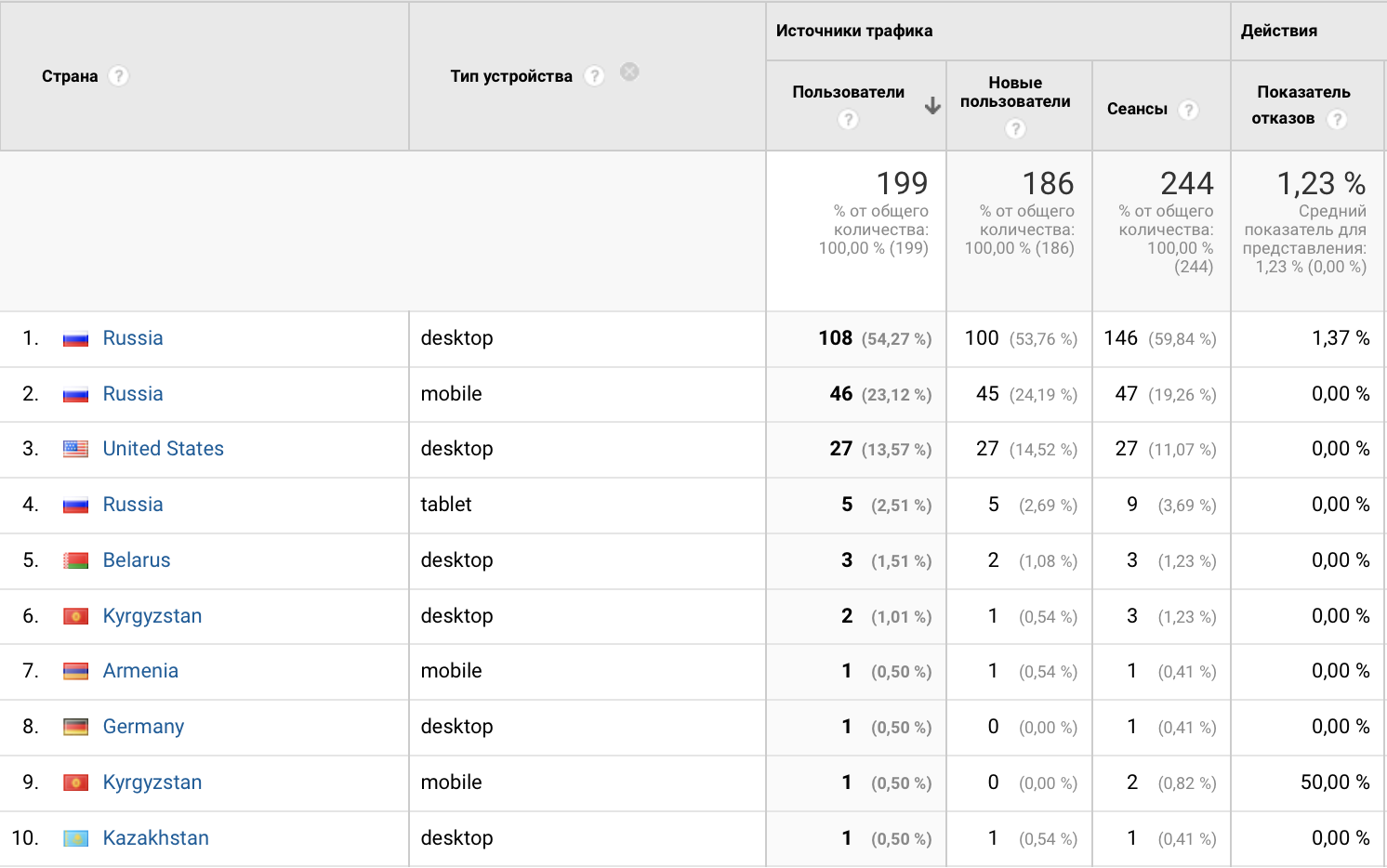Click the help icon under Новые пользователи

[1015, 128]
